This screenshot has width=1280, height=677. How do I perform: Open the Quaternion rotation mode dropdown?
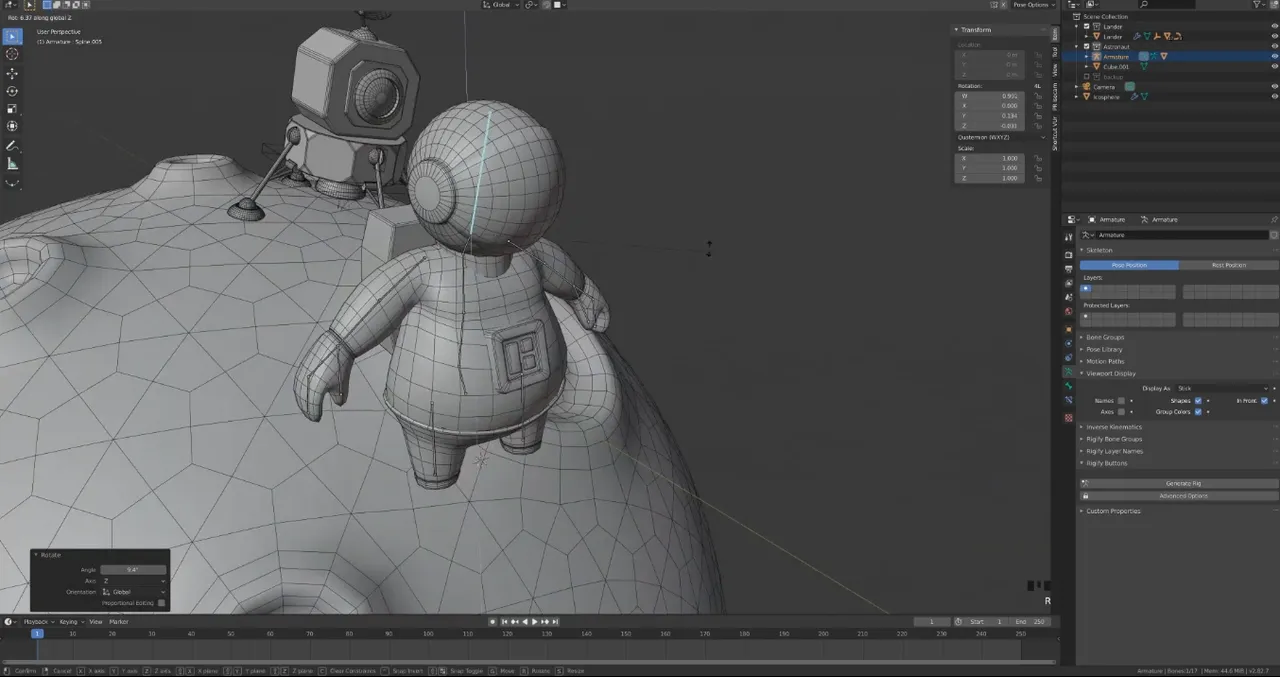tap(1002, 137)
